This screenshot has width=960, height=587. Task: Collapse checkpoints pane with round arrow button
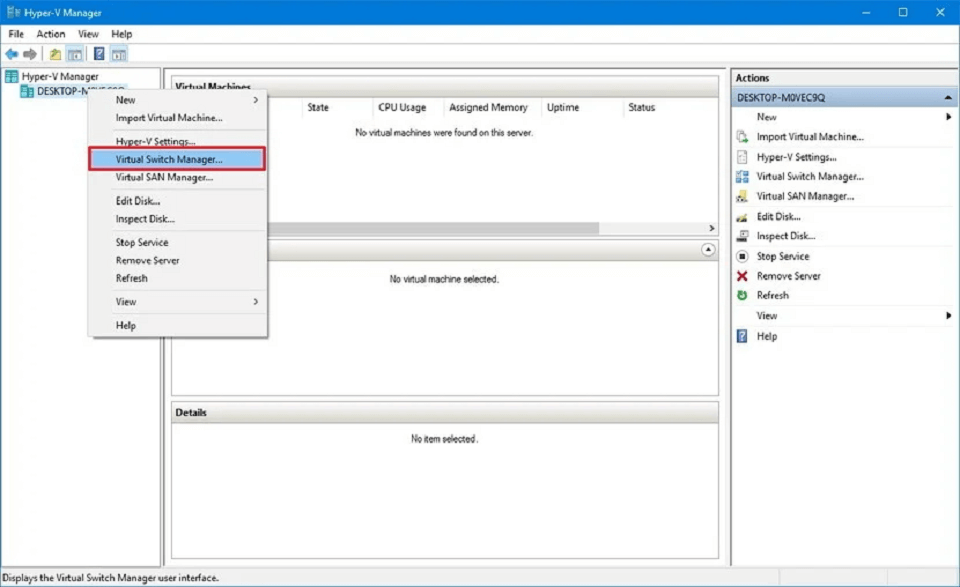708,250
